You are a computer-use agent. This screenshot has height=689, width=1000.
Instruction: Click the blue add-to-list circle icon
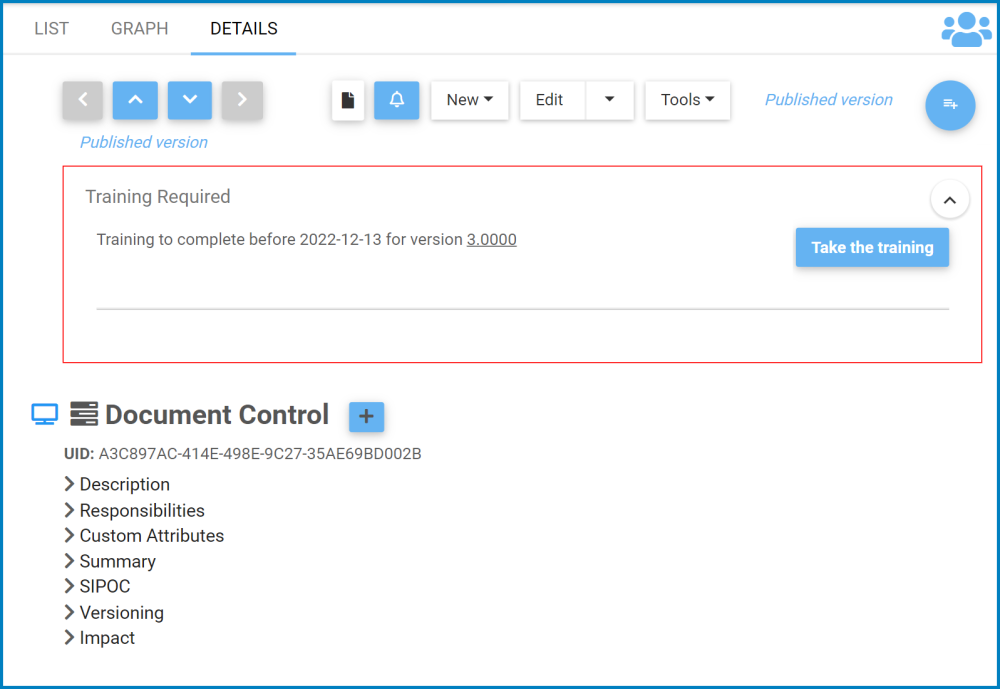point(949,106)
